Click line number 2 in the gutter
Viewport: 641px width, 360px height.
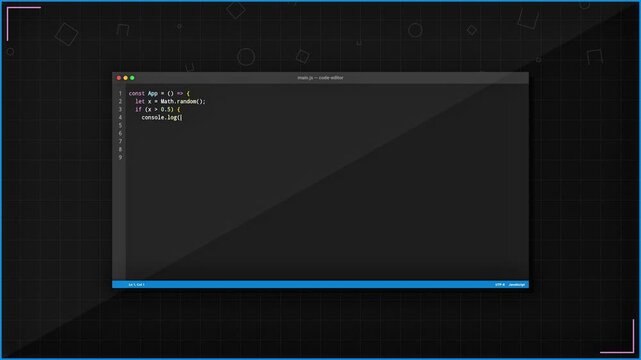point(120,101)
